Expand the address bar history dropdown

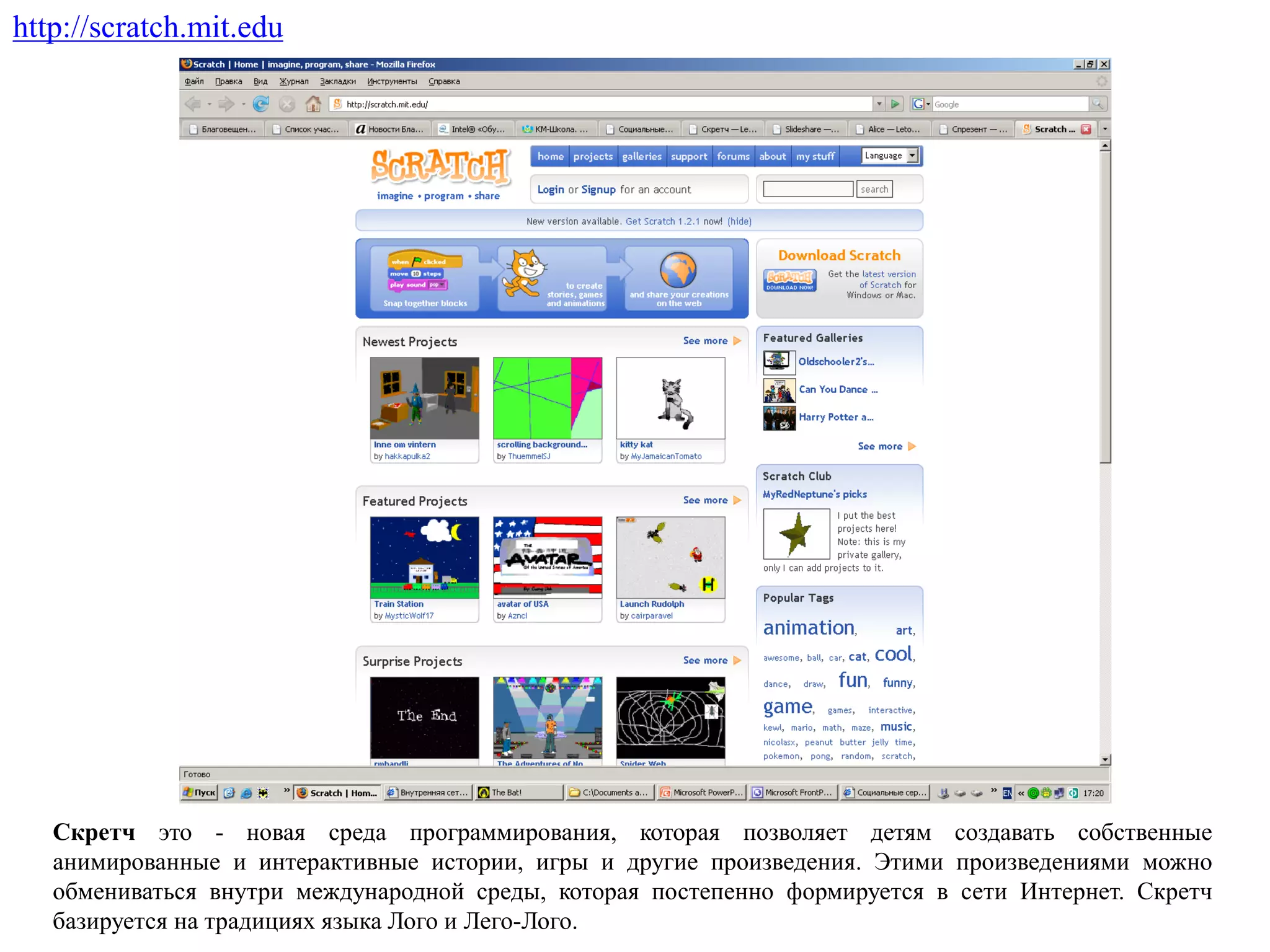click(879, 104)
